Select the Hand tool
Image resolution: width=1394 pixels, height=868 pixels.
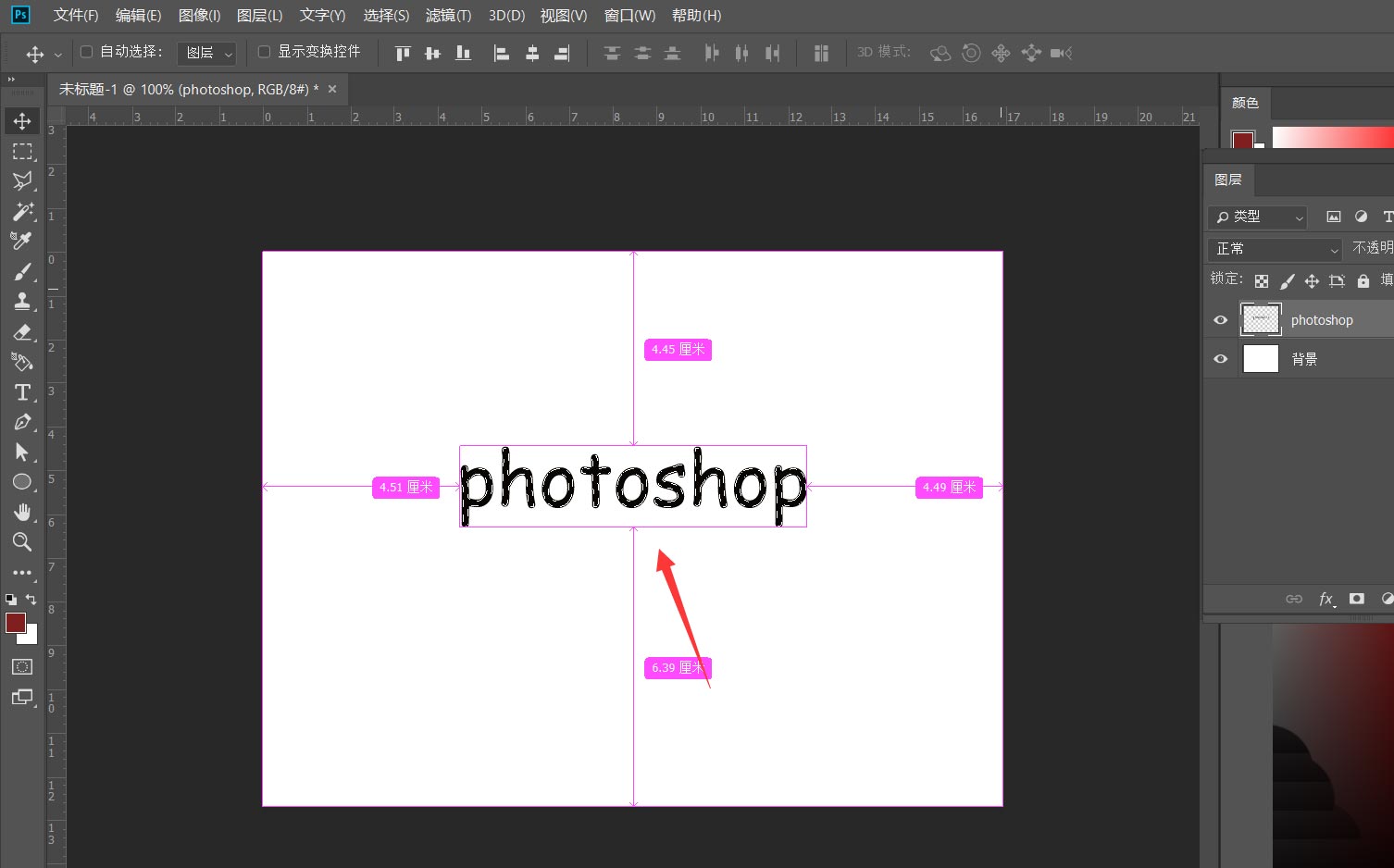[x=22, y=512]
